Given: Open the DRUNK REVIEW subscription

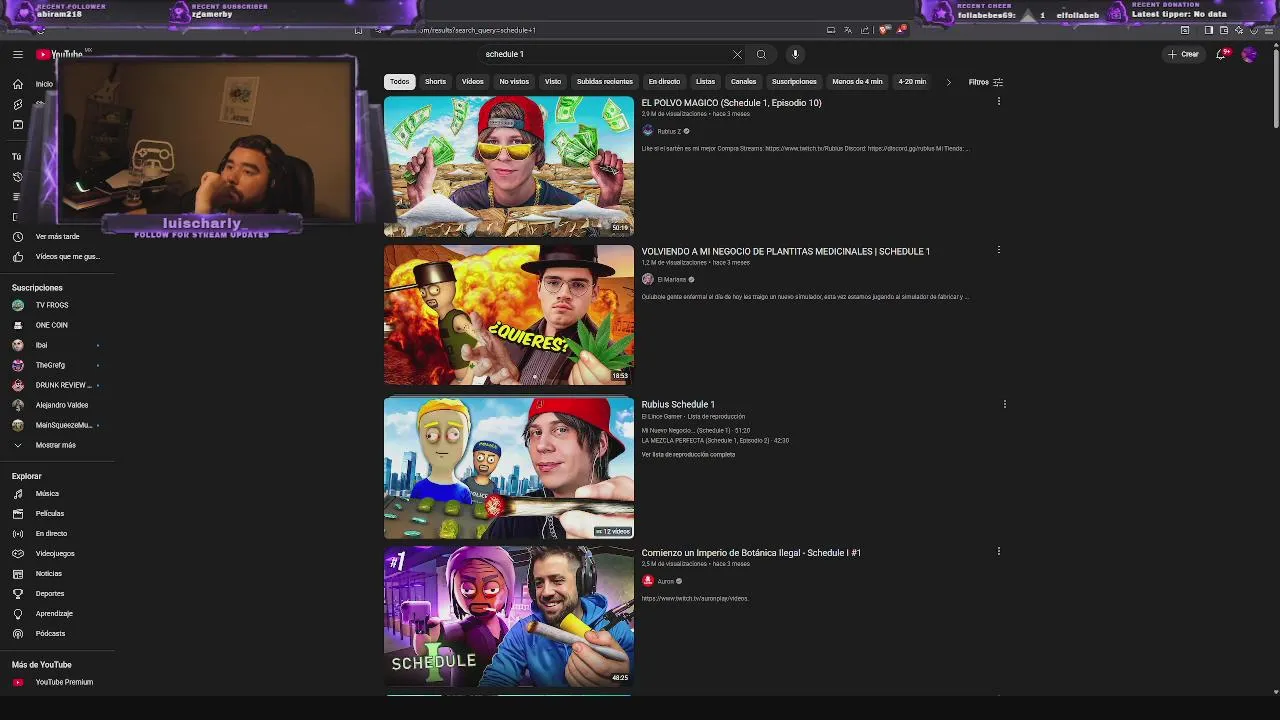Looking at the screenshot, I should tap(57, 385).
